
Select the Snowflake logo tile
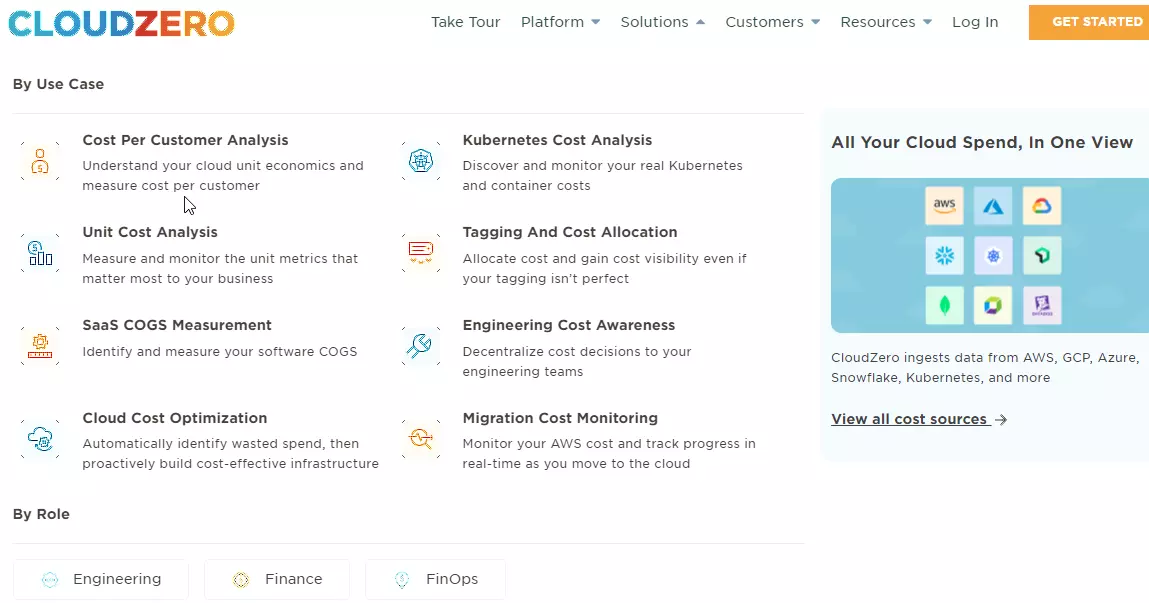(x=943, y=255)
